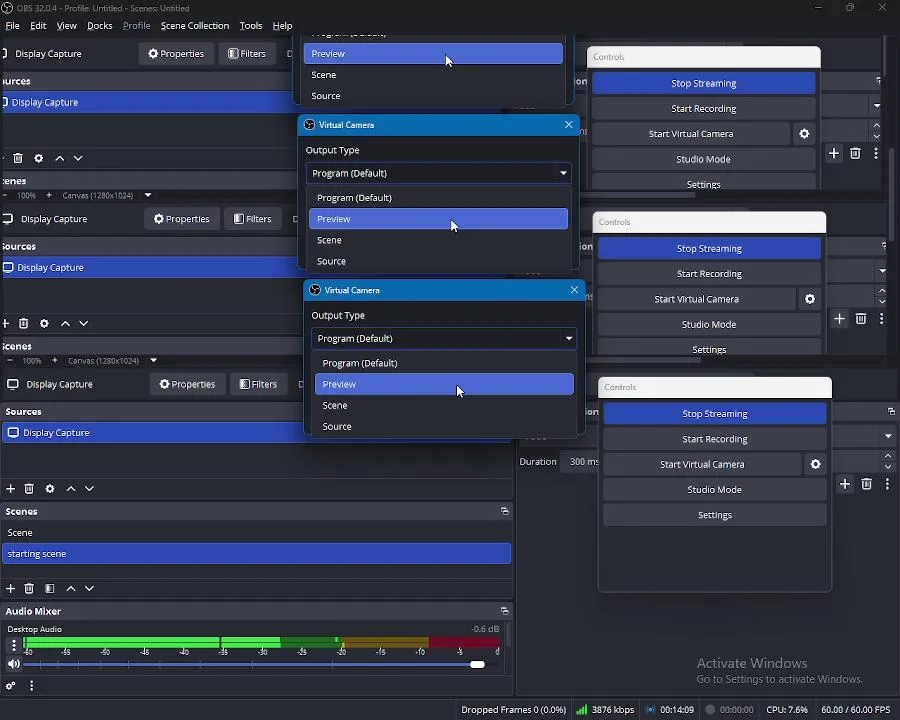
Task: Open transition options dots near Duration 300 ms
Action: 887,484
